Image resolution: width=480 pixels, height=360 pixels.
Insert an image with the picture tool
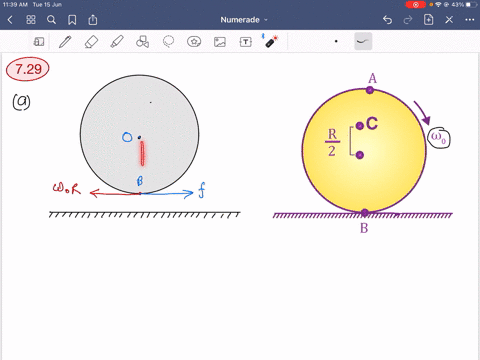pyautogui.click(x=220, y=42)
